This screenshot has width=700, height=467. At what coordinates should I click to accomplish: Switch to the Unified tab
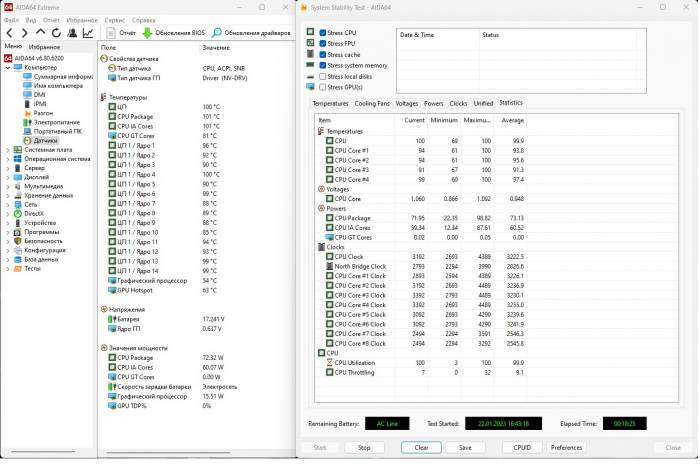point(483,104)
